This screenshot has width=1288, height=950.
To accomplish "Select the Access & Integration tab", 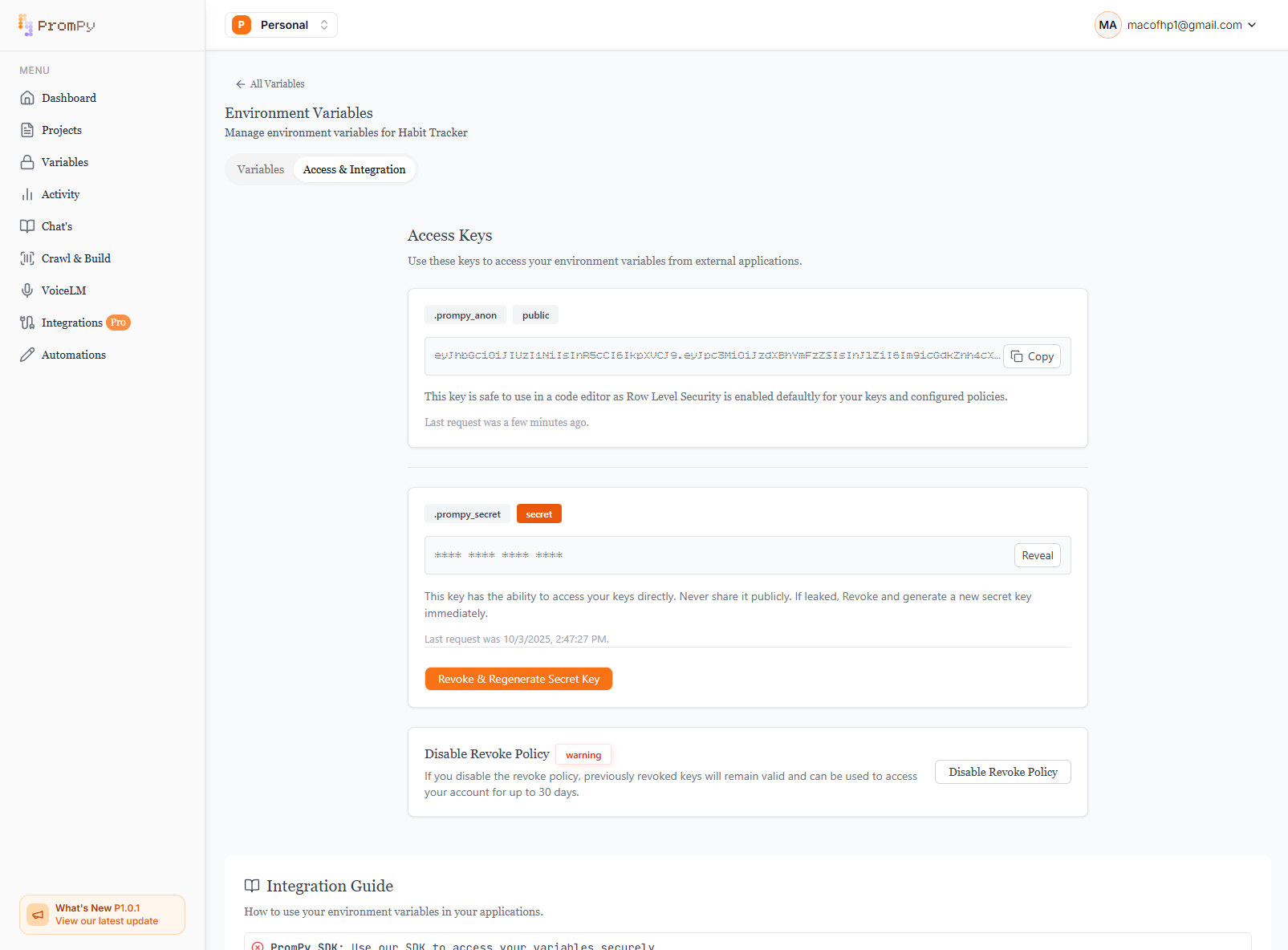I will pos(355,169).
